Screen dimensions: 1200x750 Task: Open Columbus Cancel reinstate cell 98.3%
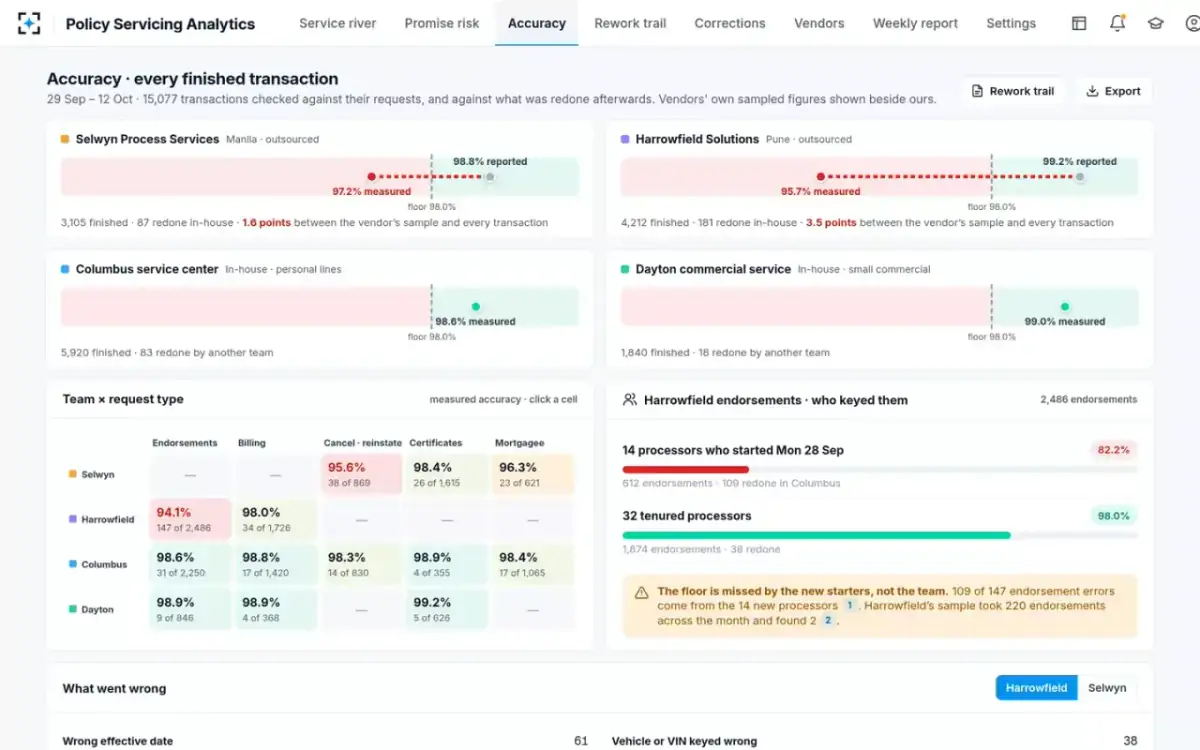[362, 565]
